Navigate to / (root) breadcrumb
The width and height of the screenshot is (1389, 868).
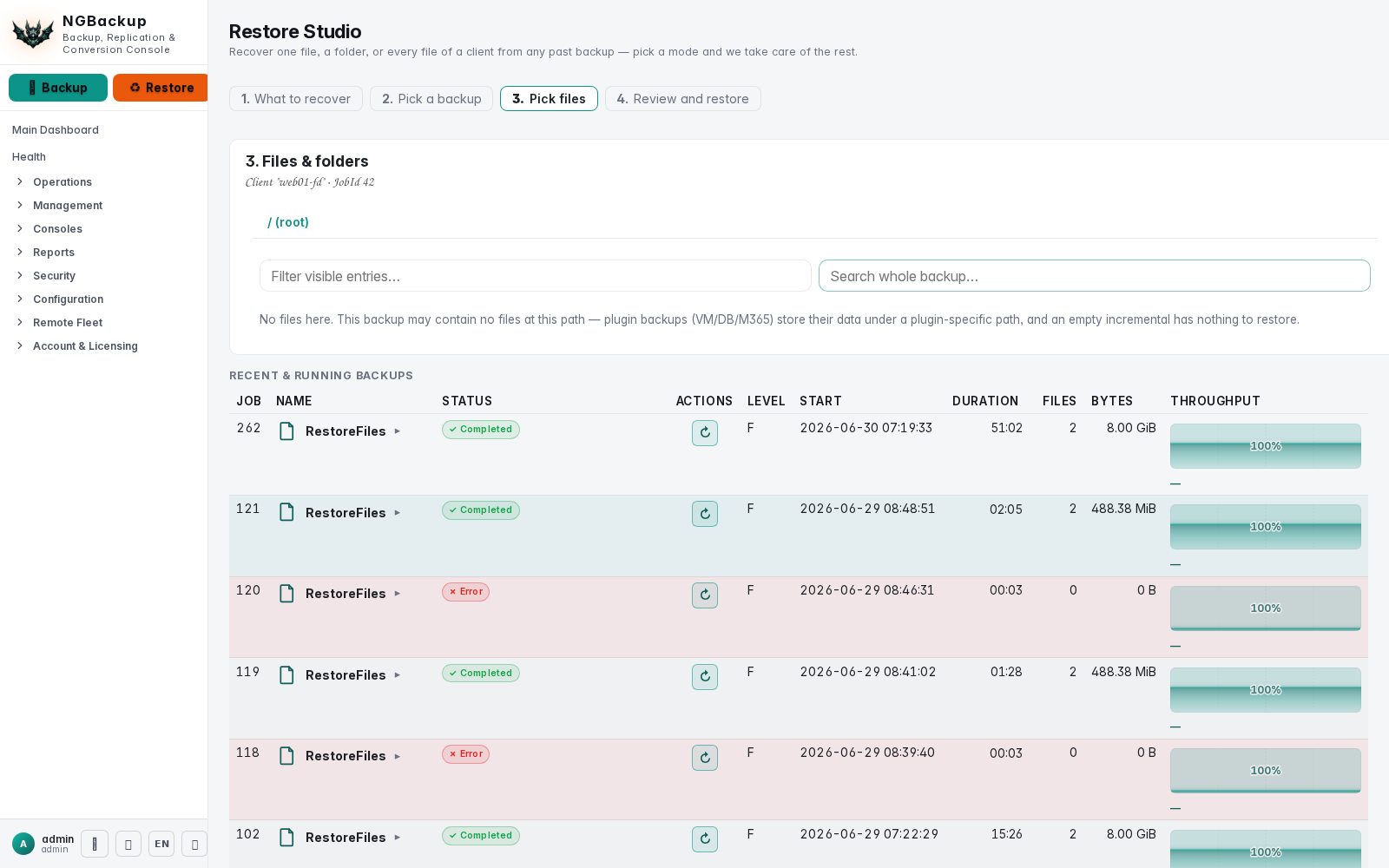pos(288,222)
